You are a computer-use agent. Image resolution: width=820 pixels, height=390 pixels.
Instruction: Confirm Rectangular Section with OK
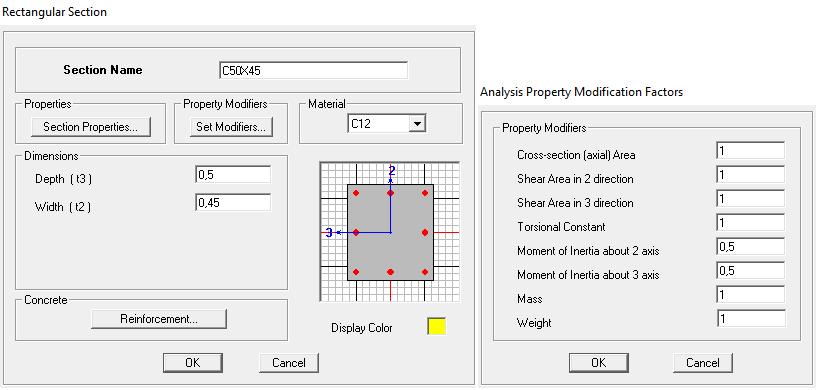tap(193, 363)
